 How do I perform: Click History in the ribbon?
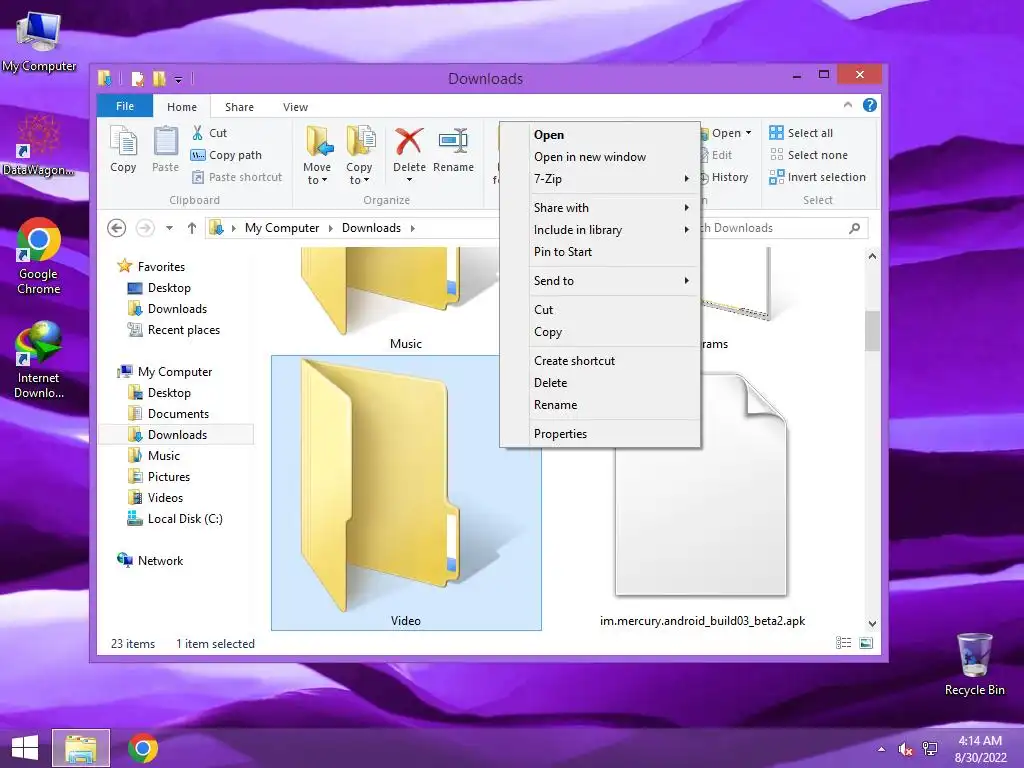click(x=724, y=177)
